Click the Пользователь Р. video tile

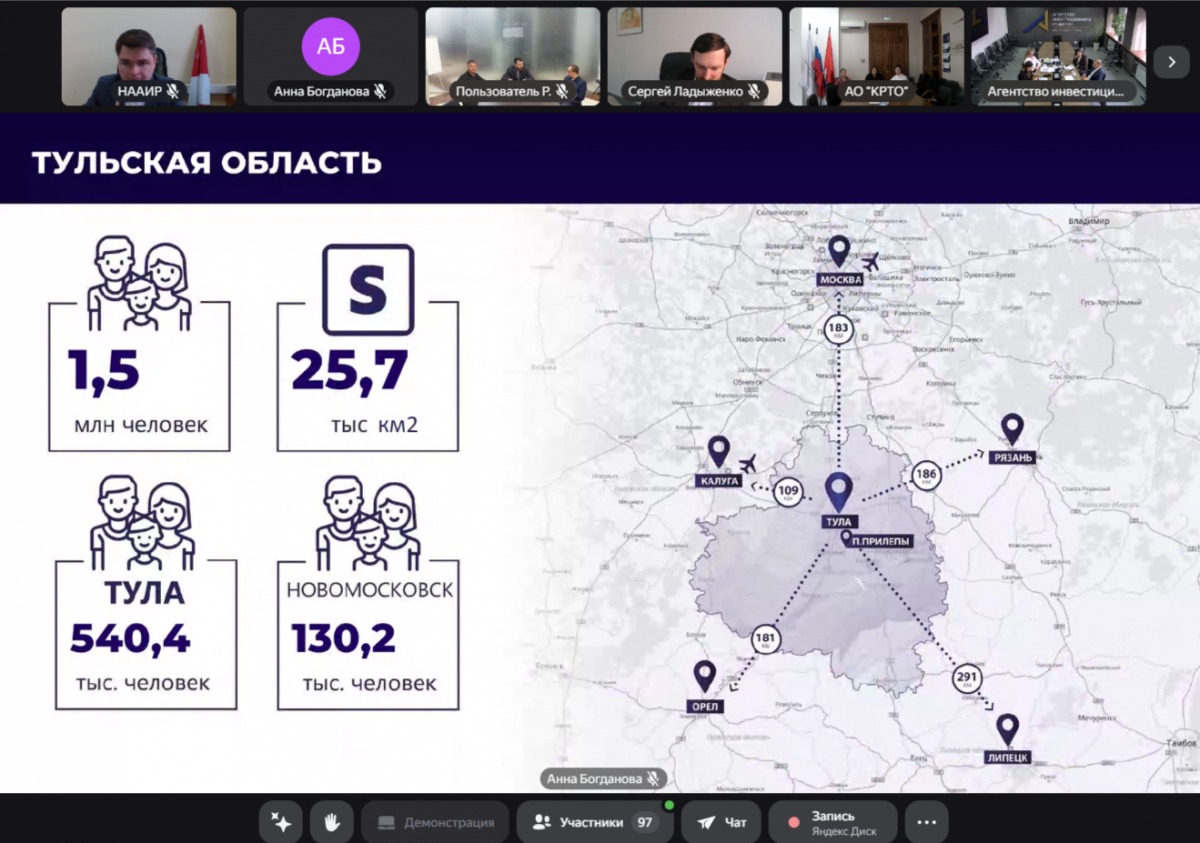[x=513, y=56]
